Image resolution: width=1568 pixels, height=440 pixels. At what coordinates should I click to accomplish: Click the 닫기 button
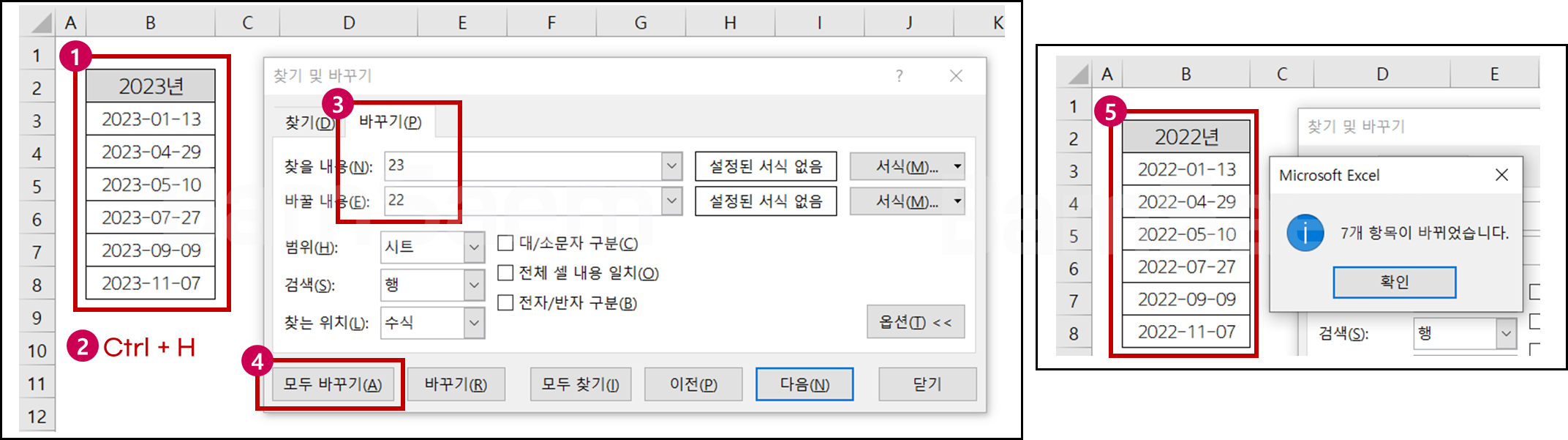[927, 384]
